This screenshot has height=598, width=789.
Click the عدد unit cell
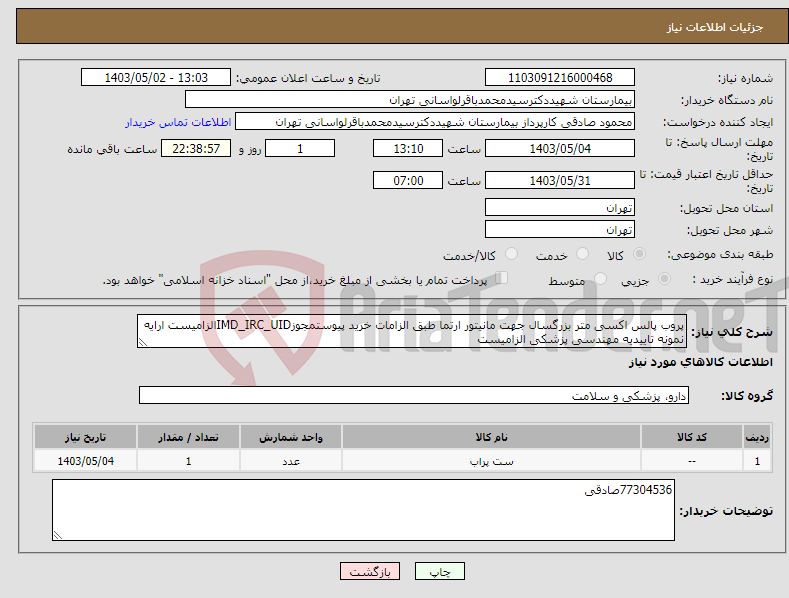tap(291, 461)
